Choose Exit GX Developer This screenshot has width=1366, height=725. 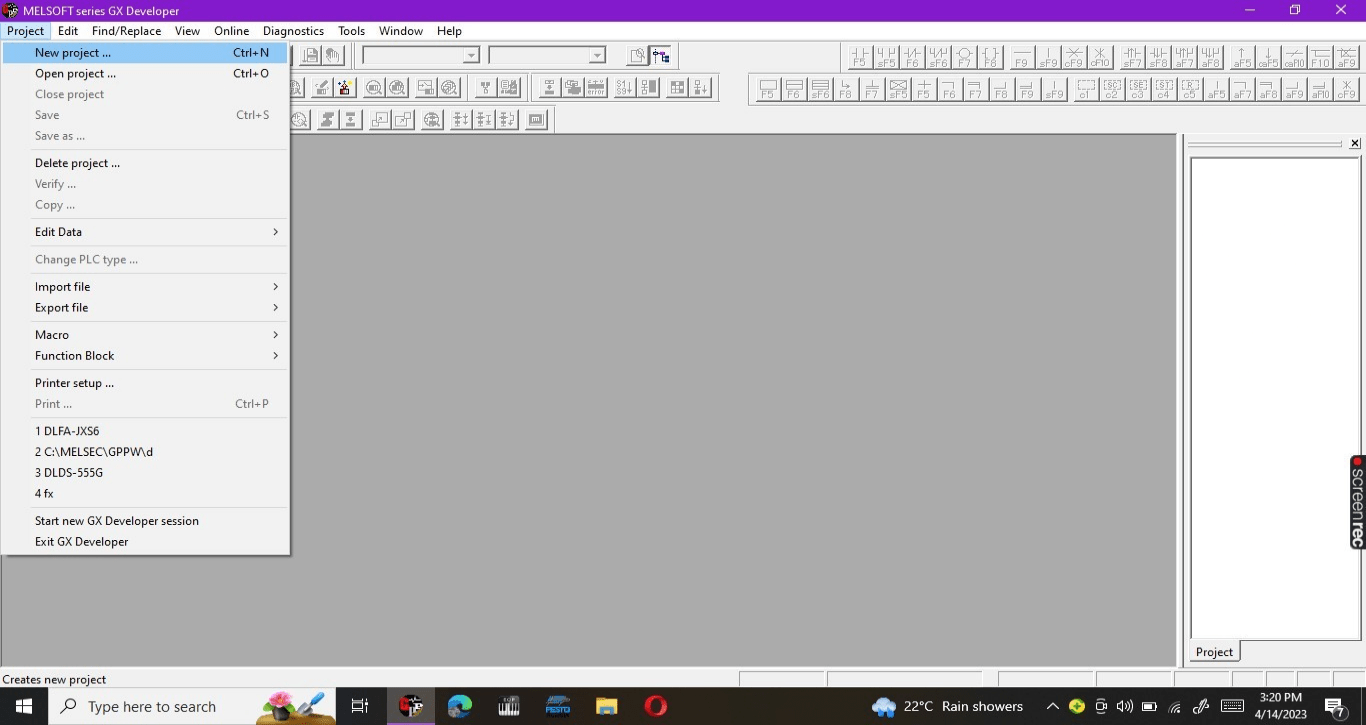coord(146,542)
